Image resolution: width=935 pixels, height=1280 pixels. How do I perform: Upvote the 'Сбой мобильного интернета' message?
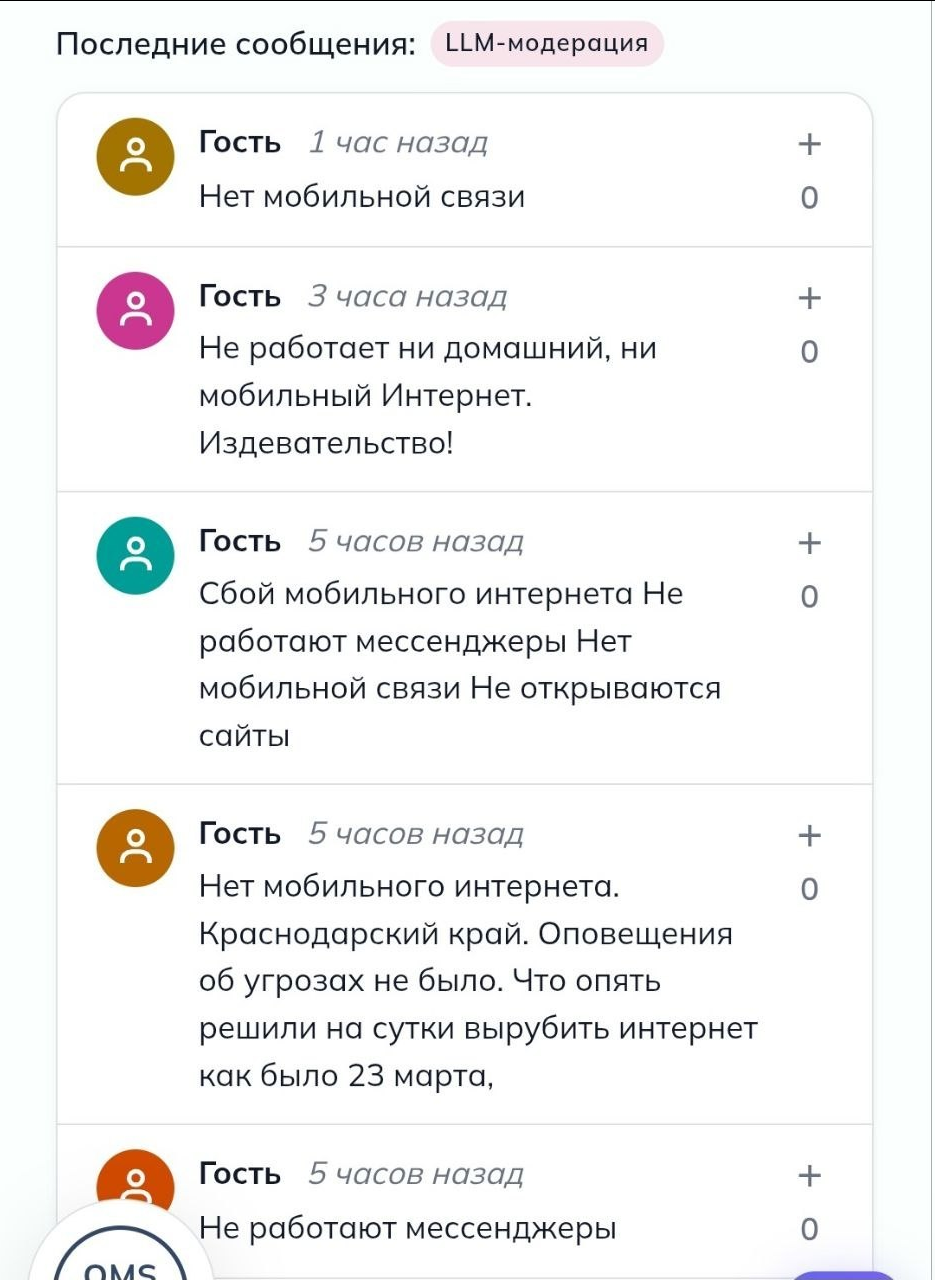coord(809,543)
